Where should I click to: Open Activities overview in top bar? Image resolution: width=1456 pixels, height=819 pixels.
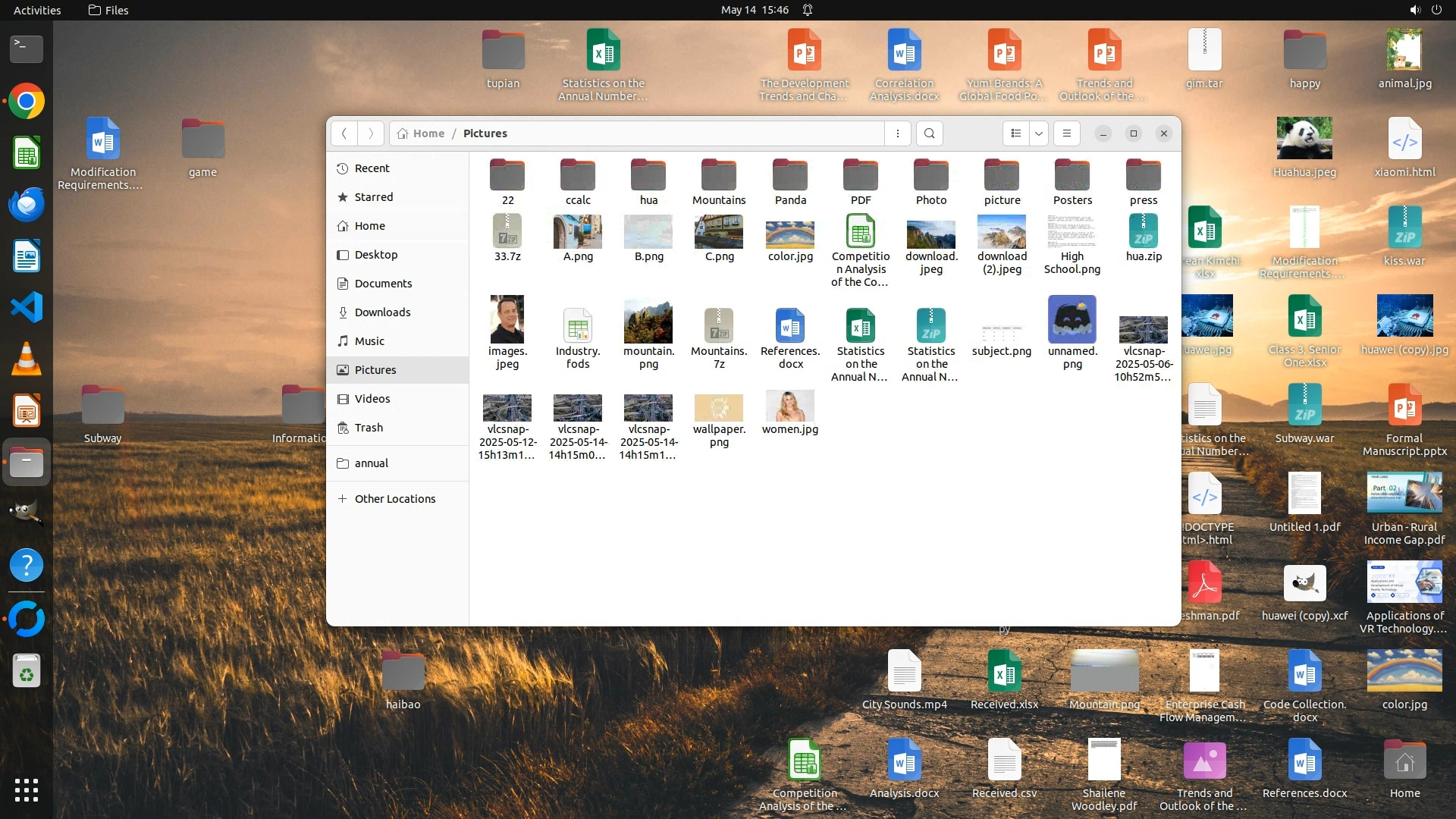[37, 10]
